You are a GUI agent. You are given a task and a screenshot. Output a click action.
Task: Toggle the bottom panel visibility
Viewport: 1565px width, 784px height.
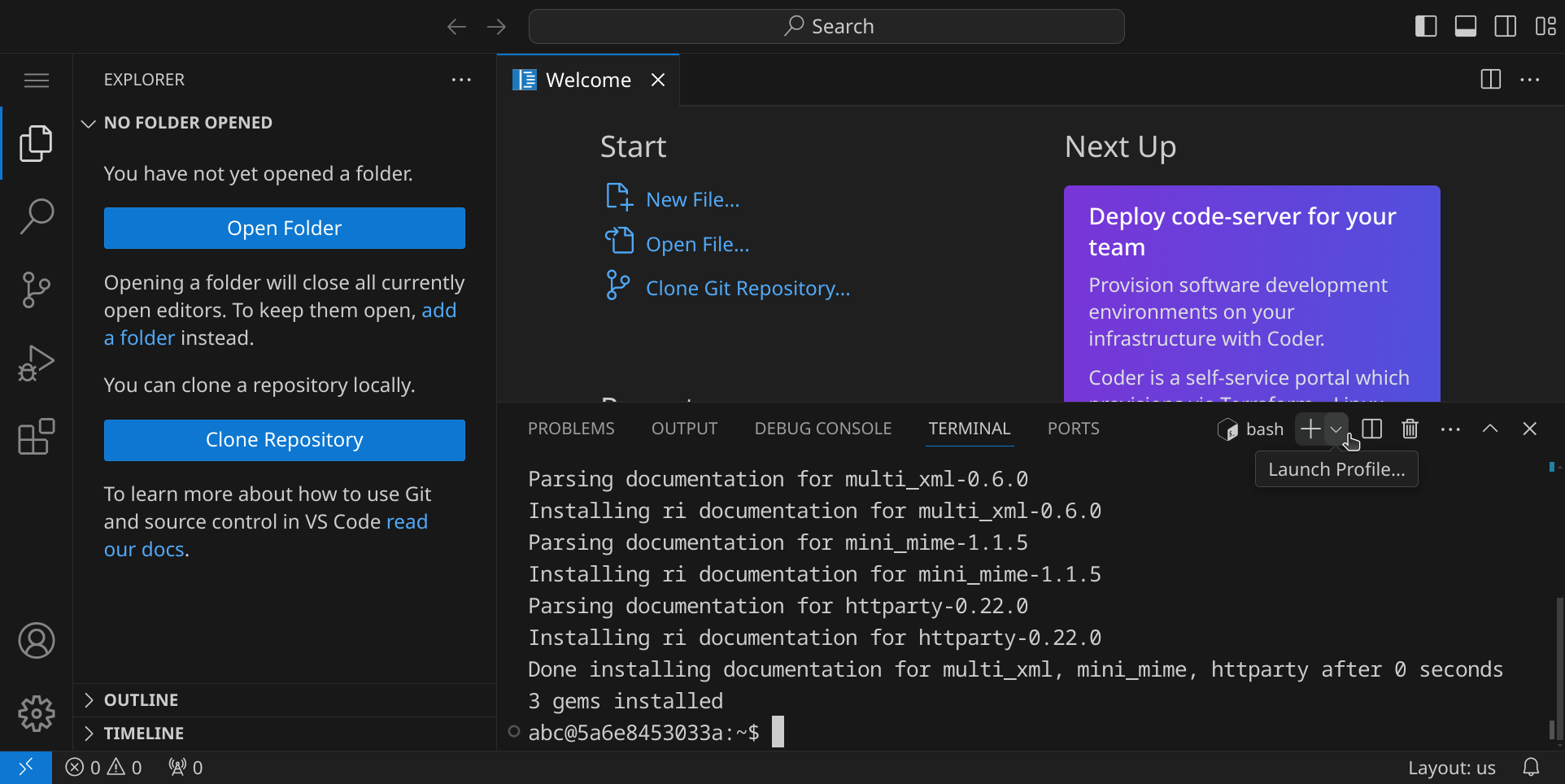coord(1465,26)
